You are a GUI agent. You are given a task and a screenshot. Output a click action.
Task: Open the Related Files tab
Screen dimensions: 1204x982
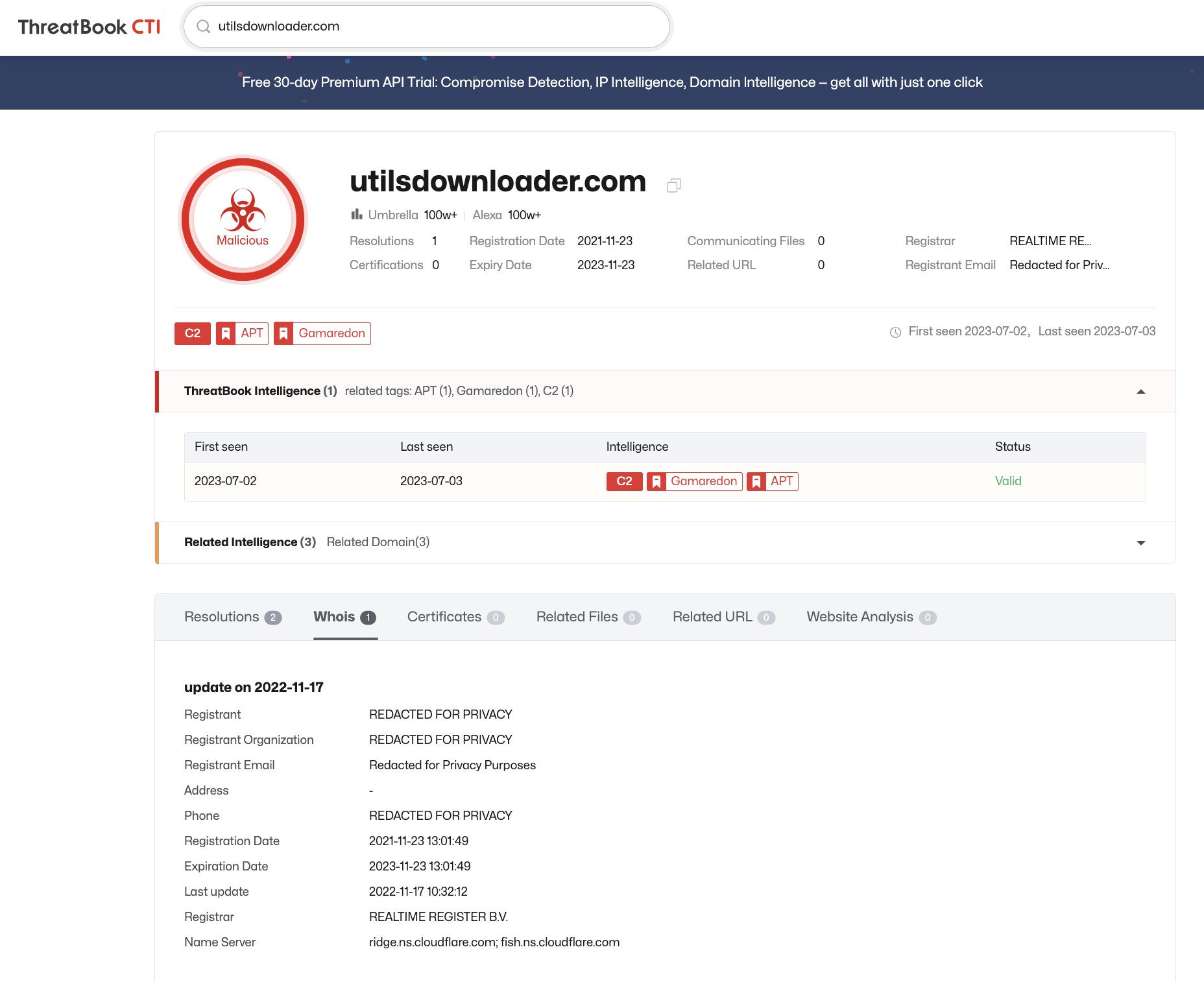(x=577, y=617)
